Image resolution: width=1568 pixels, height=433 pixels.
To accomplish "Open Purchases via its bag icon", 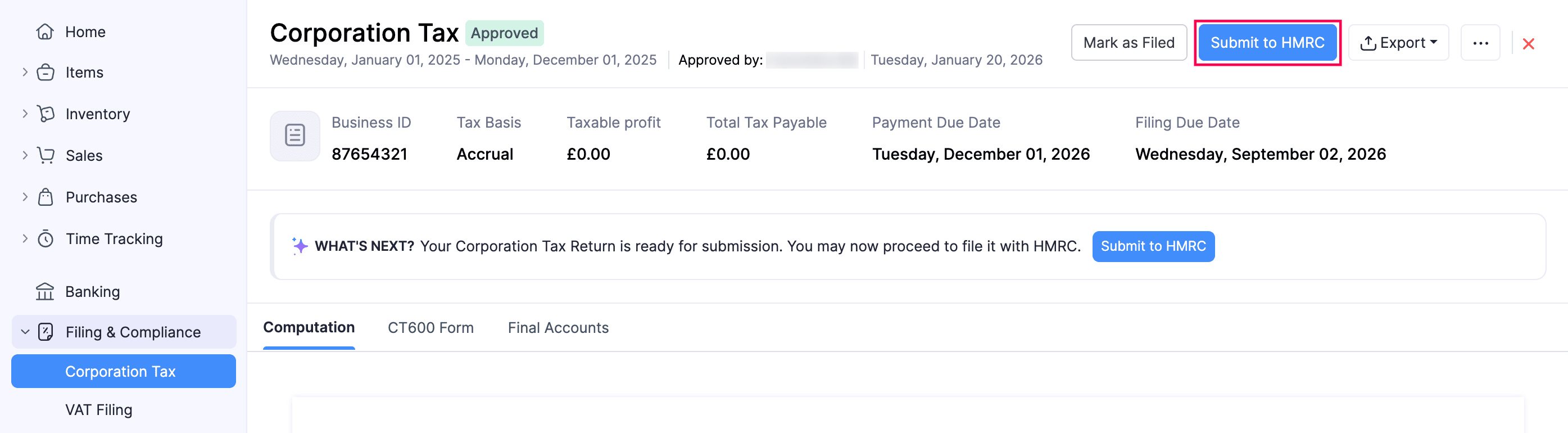I will [x=46, y=197].
